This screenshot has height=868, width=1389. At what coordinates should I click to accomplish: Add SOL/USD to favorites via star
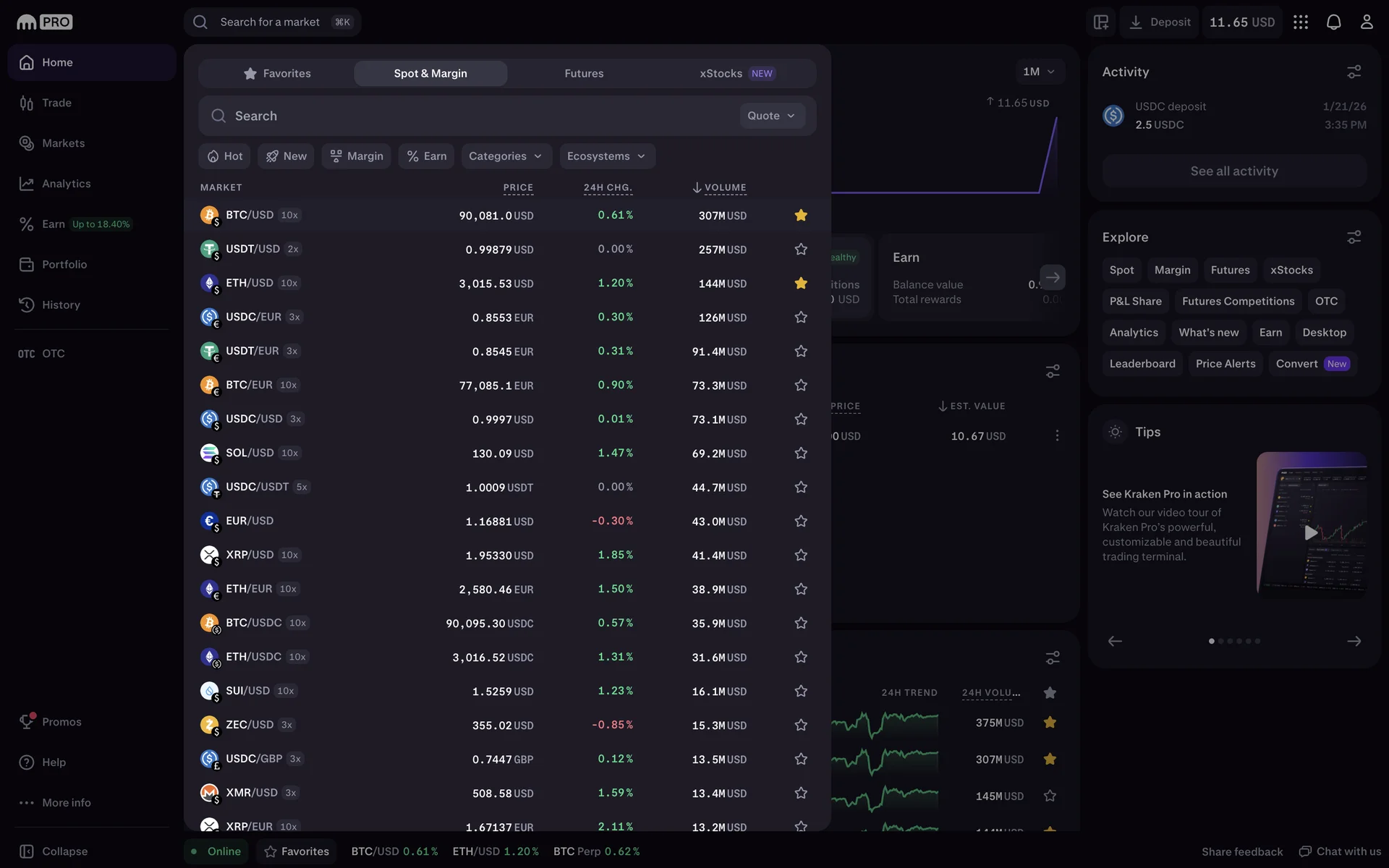click(800, 454)
